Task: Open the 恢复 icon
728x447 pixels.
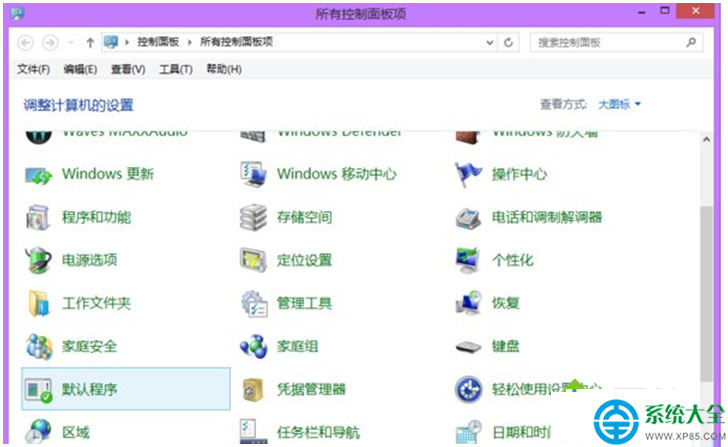Action: click(x=468, y=303)
